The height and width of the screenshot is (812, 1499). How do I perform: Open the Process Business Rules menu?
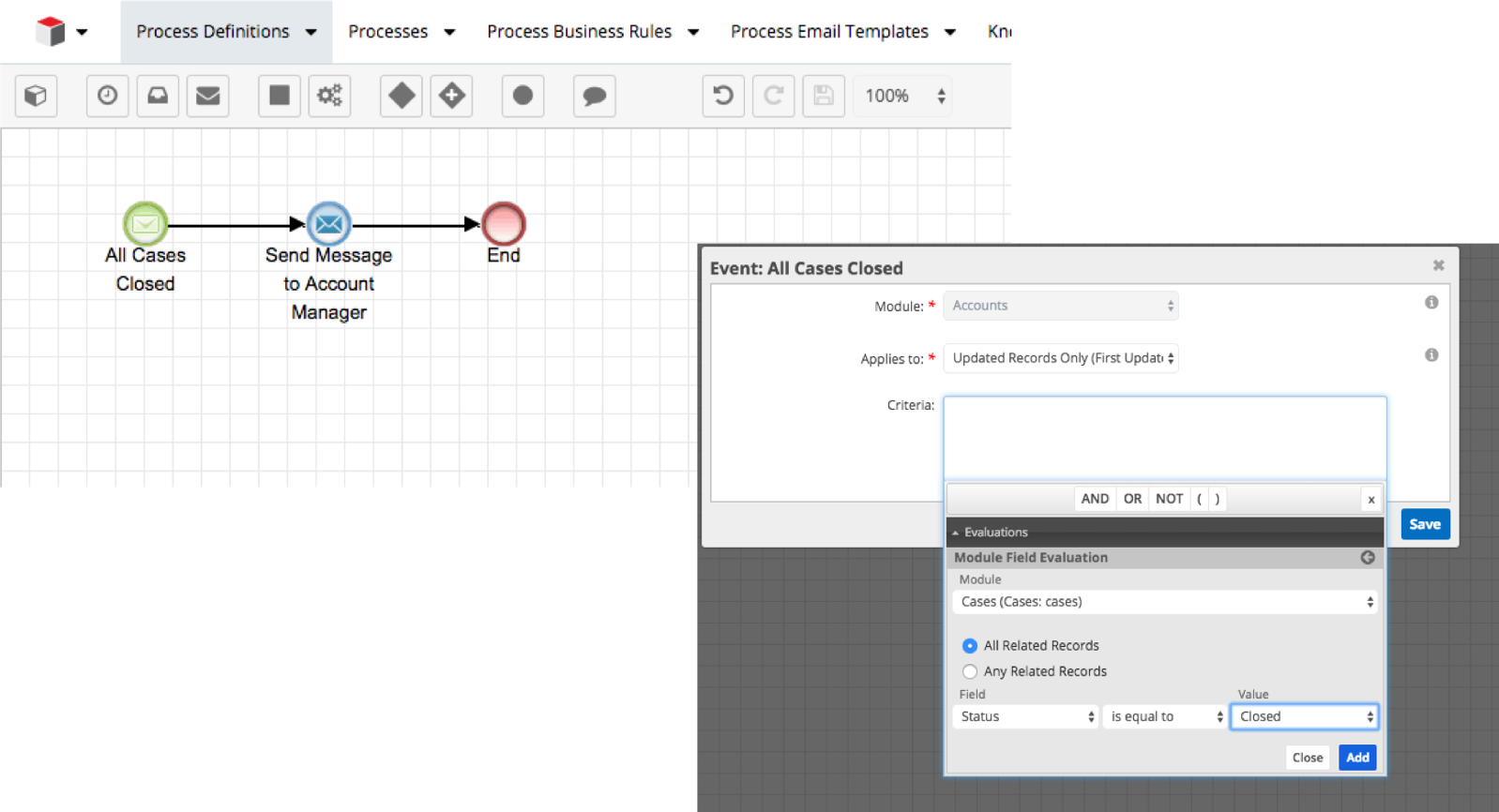click(592, 32)
